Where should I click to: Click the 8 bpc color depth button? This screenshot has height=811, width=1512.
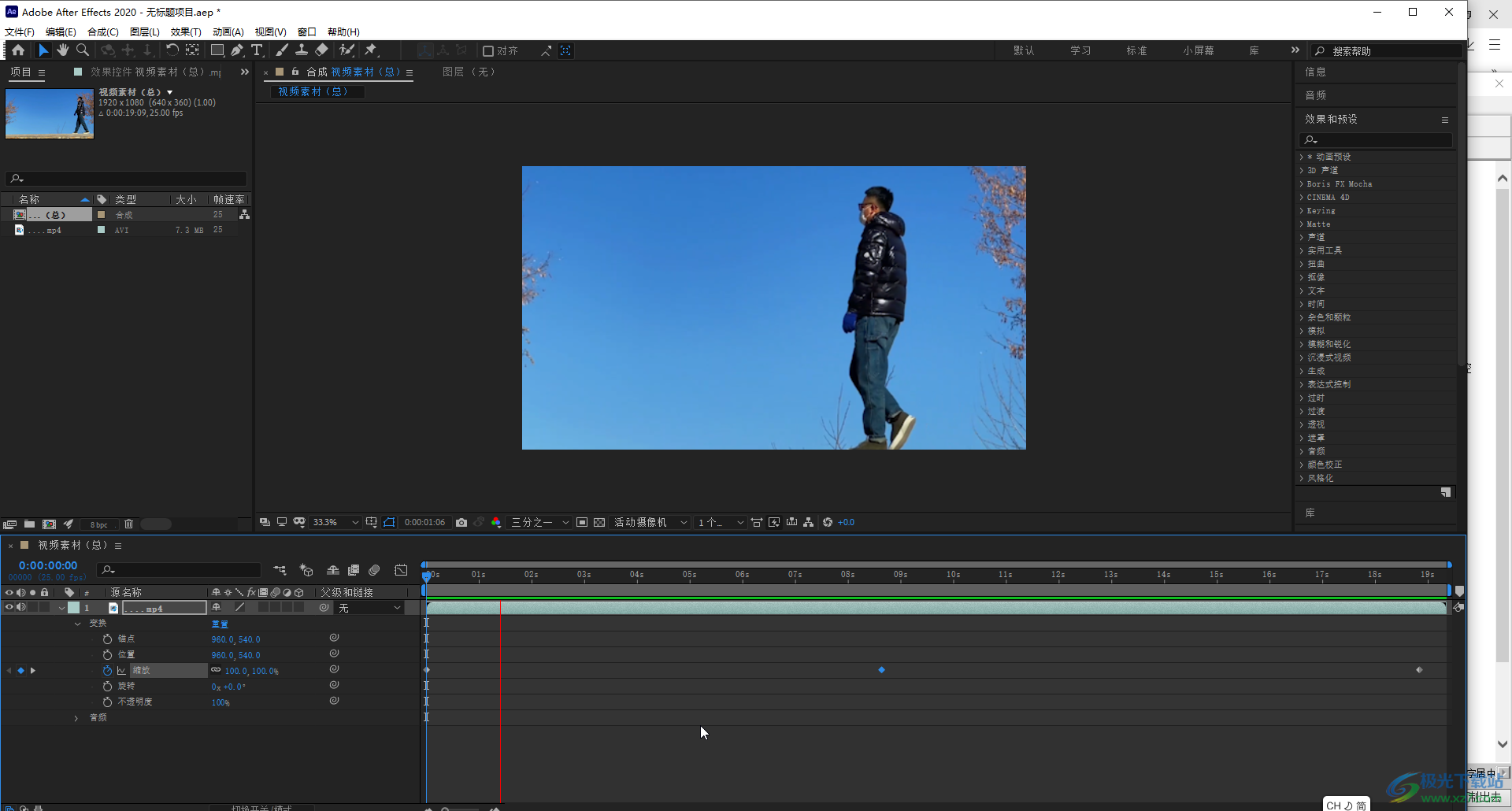(x=99, y=525)
